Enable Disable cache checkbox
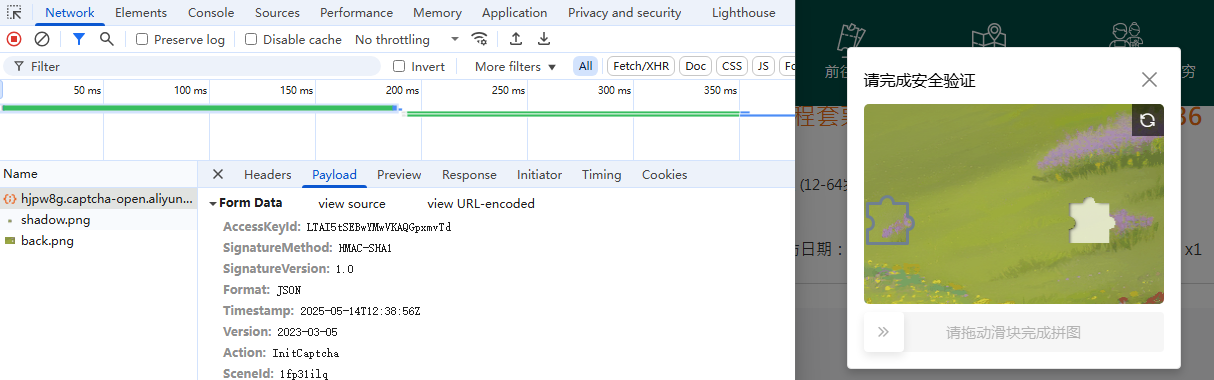The image size is (1214, 380). click(x=251, y=40)
